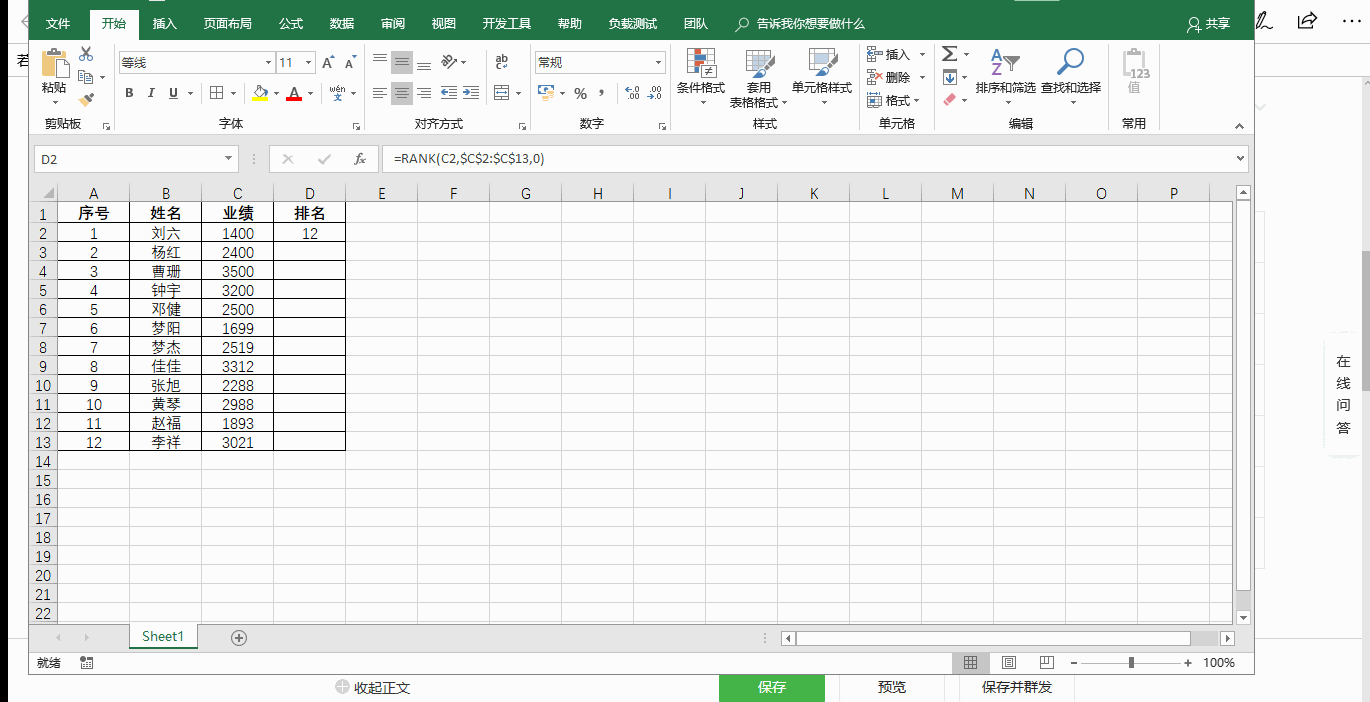
Task: Click the decrease indent icon
Action: point(449,93)
